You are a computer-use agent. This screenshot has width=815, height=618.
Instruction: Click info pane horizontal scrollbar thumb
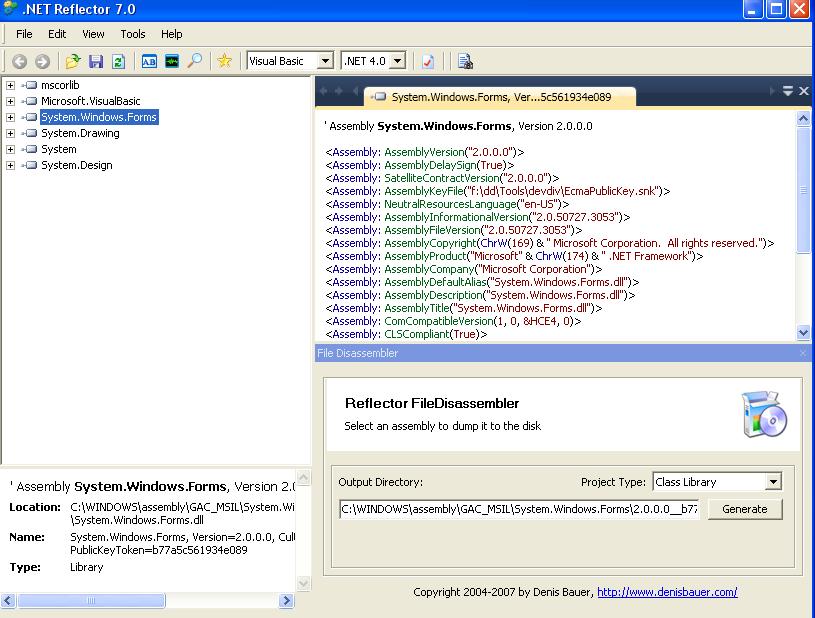tap(91, 600)
